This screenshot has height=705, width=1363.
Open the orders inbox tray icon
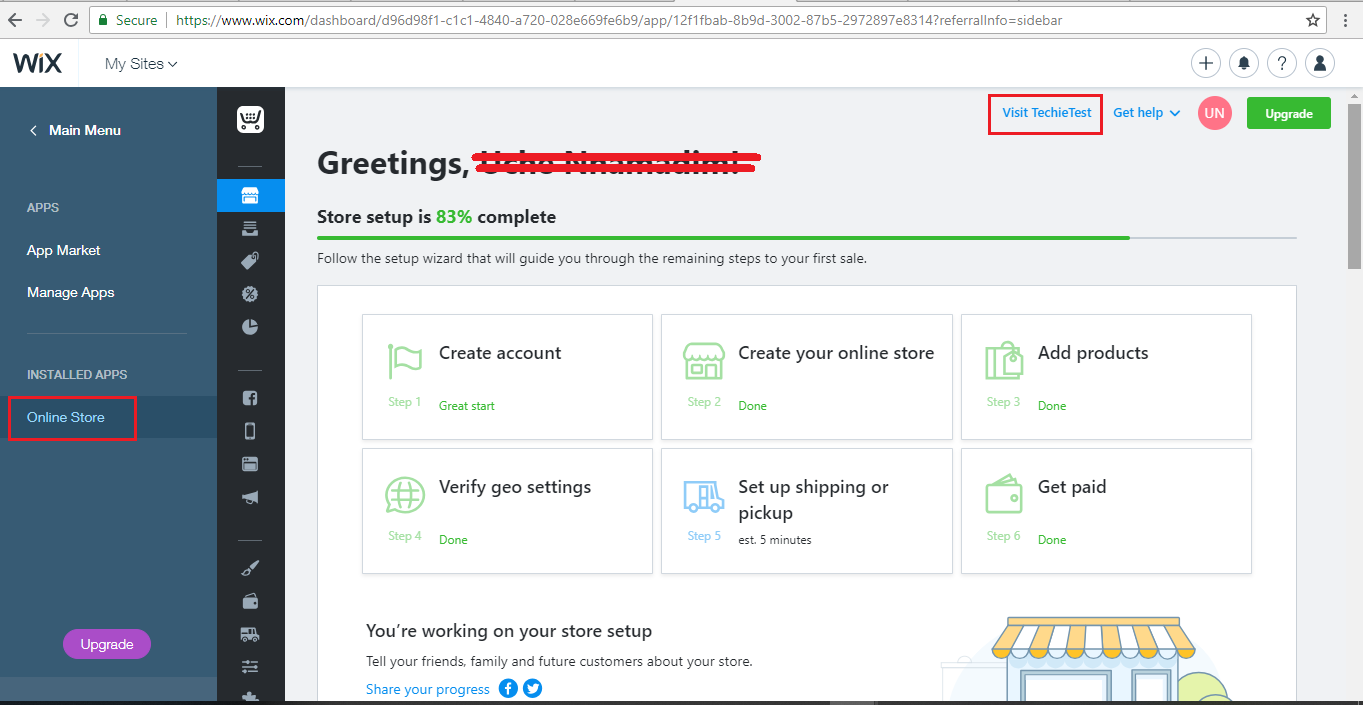(x=250, y=228)
